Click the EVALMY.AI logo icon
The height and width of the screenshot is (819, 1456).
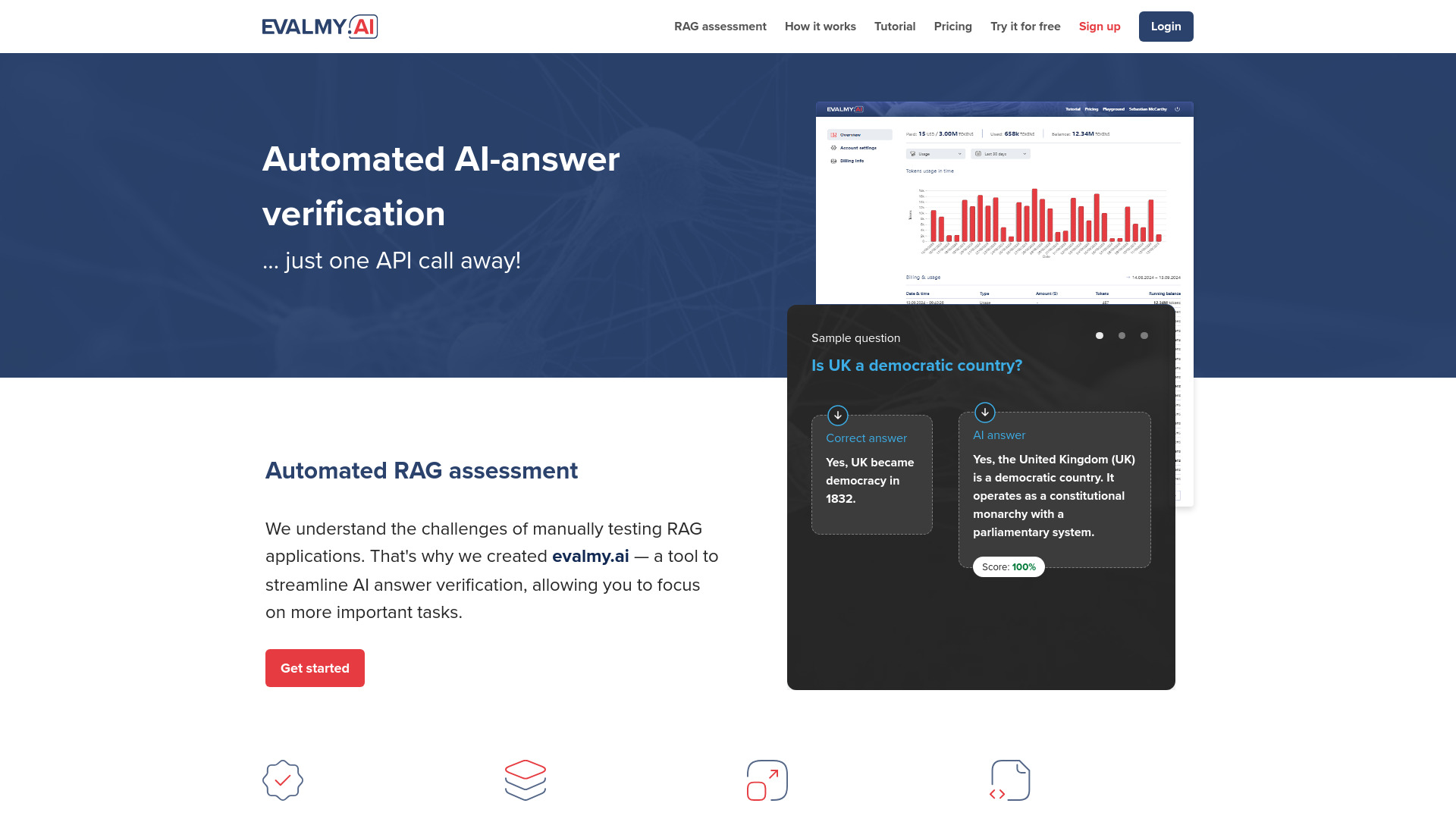coord(319,26)
